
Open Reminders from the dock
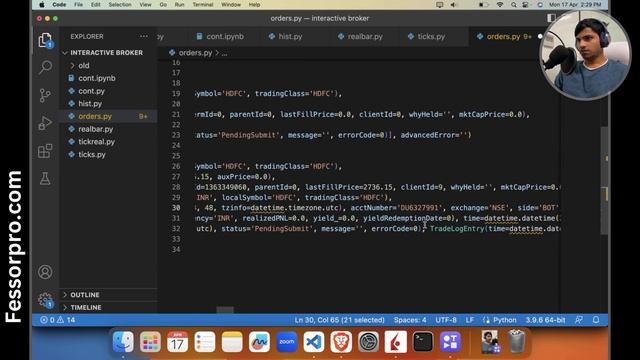pyautogui.click(x=205, y=341)
